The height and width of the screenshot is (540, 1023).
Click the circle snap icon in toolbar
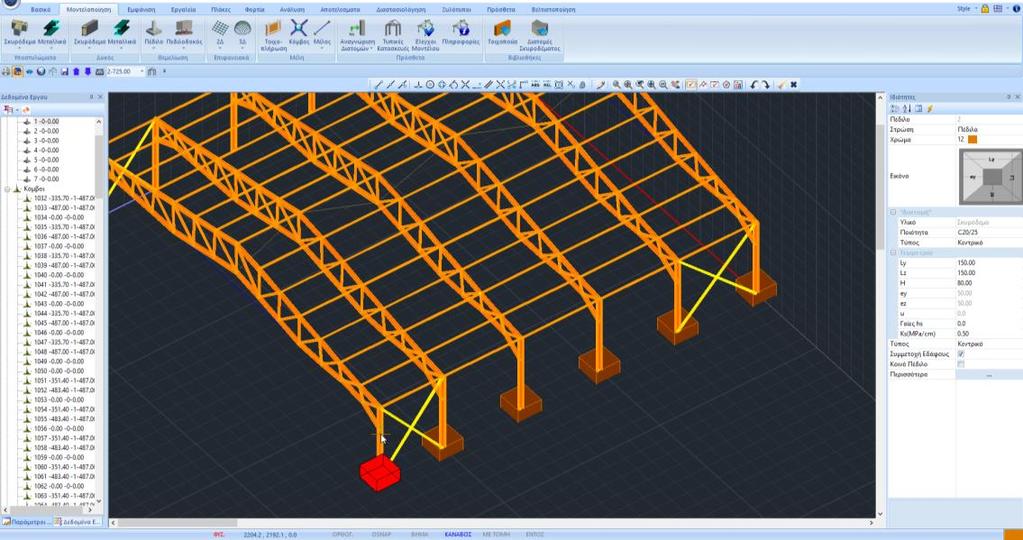(430, 85)
